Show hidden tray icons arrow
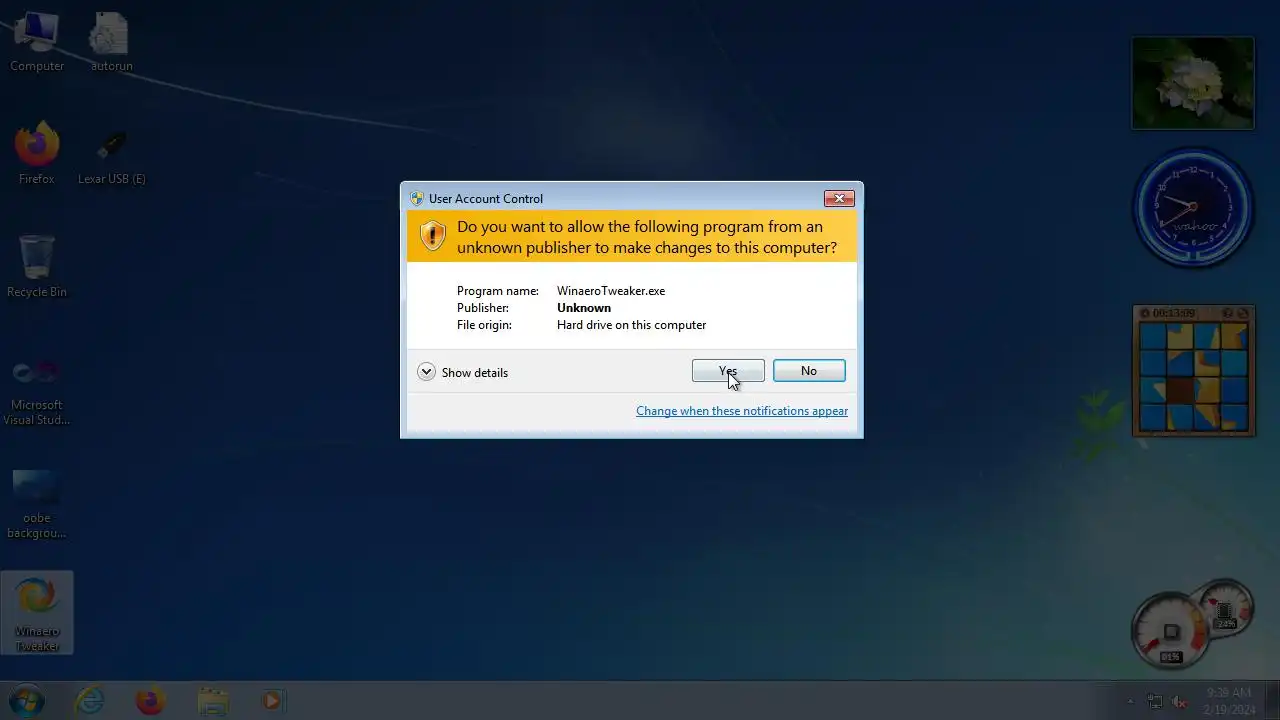 pyautogui.click(x=1131, y=701)
